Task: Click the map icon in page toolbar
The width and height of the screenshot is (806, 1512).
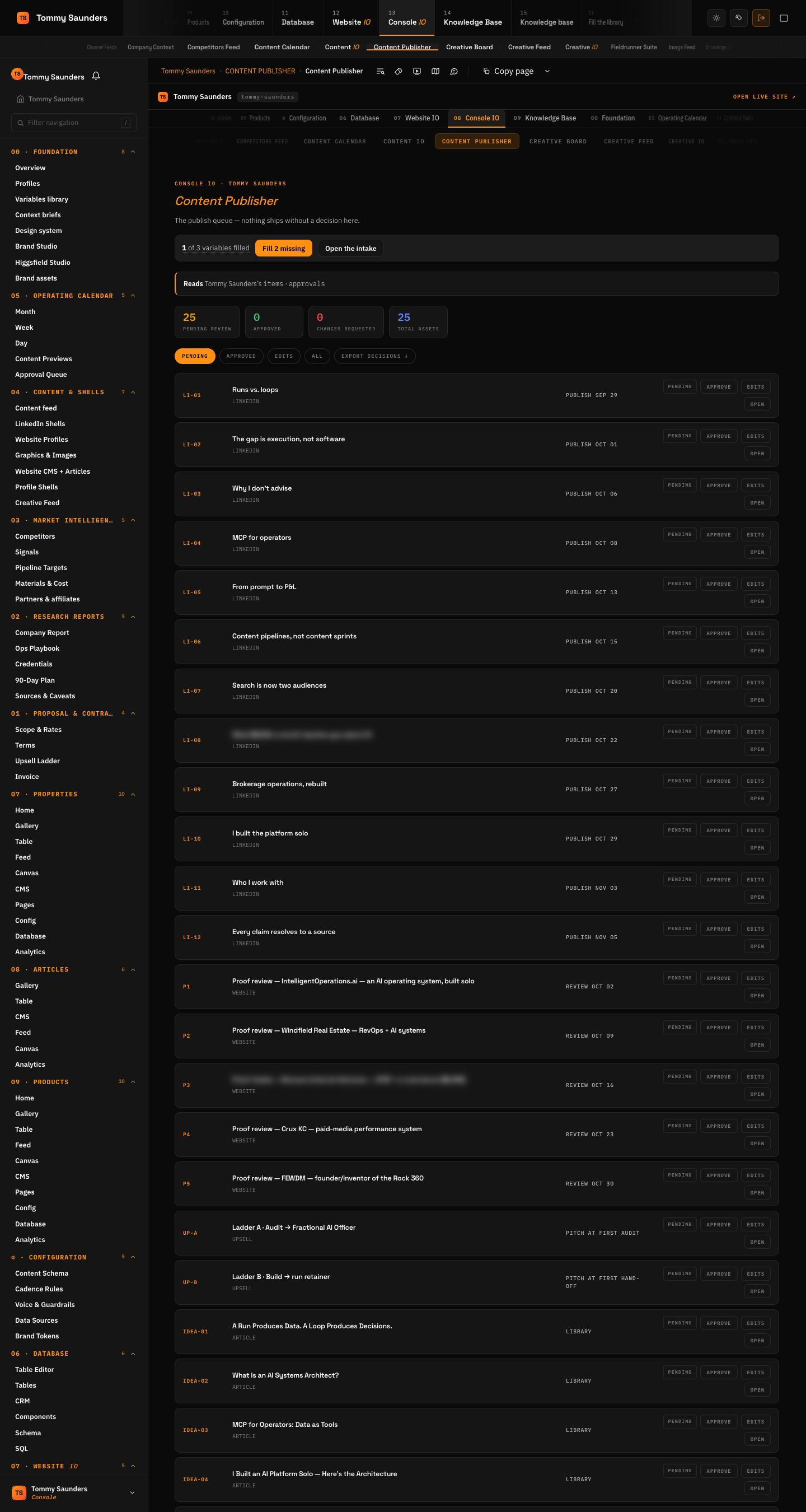Action: click(x=435, y=71)
